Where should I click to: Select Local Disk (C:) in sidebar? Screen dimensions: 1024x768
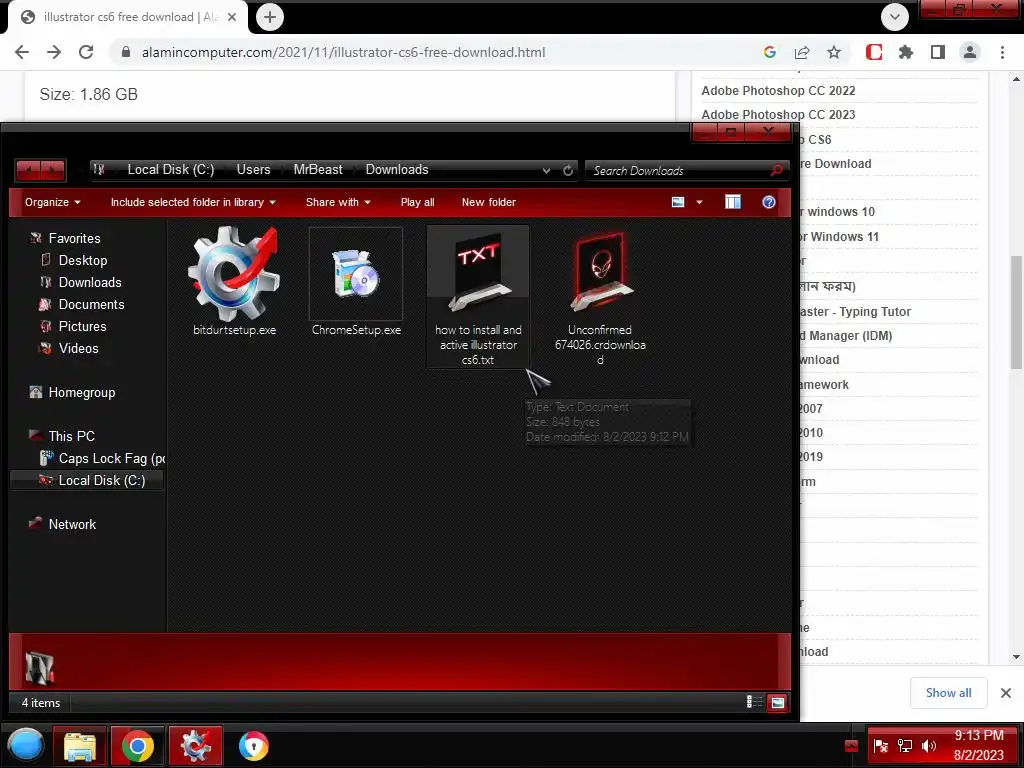click(x=87, y=481)
